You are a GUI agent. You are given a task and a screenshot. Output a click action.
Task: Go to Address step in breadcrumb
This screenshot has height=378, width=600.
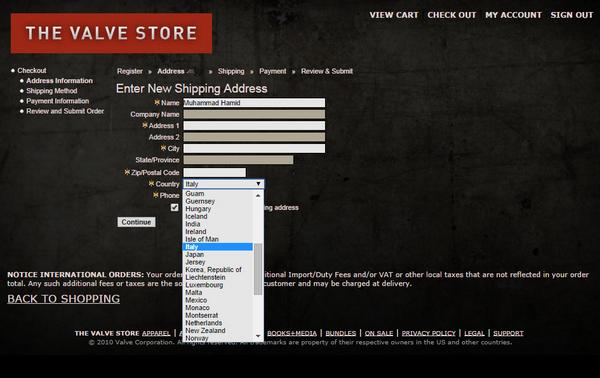tap(171, 71)
